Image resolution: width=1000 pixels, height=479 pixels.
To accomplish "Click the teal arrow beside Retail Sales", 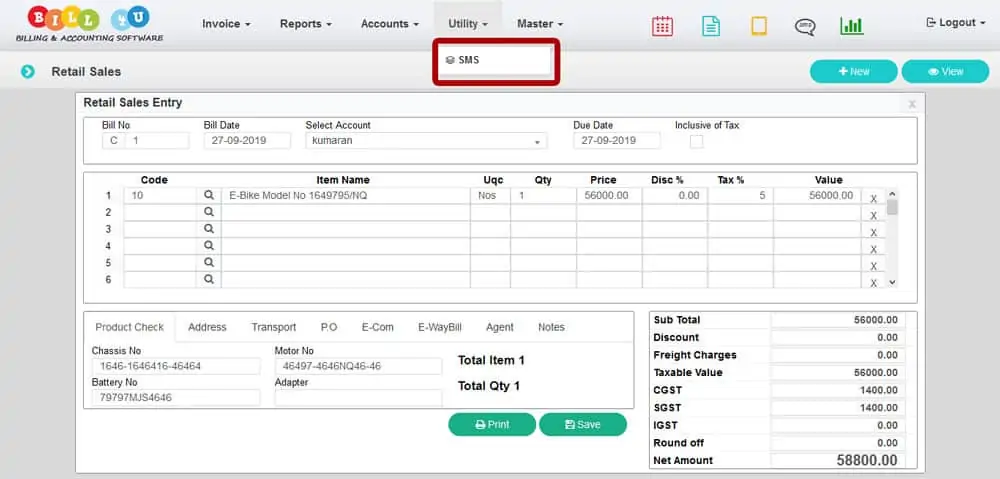I will [x=27, y=71].
